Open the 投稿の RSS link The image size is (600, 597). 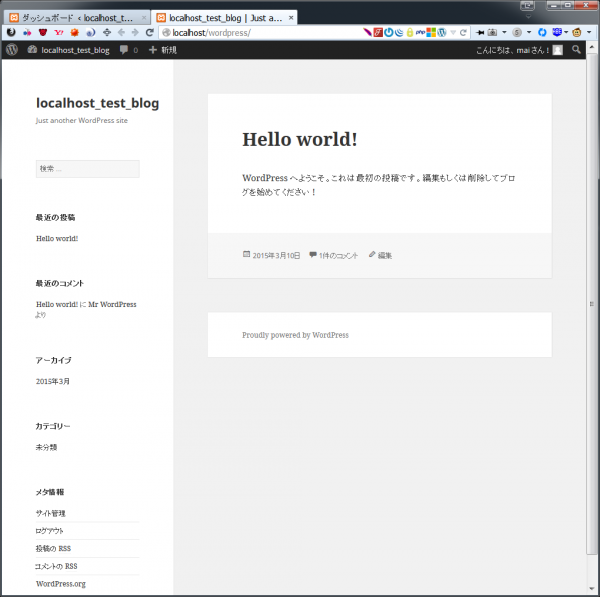click(x=53, y=548)
